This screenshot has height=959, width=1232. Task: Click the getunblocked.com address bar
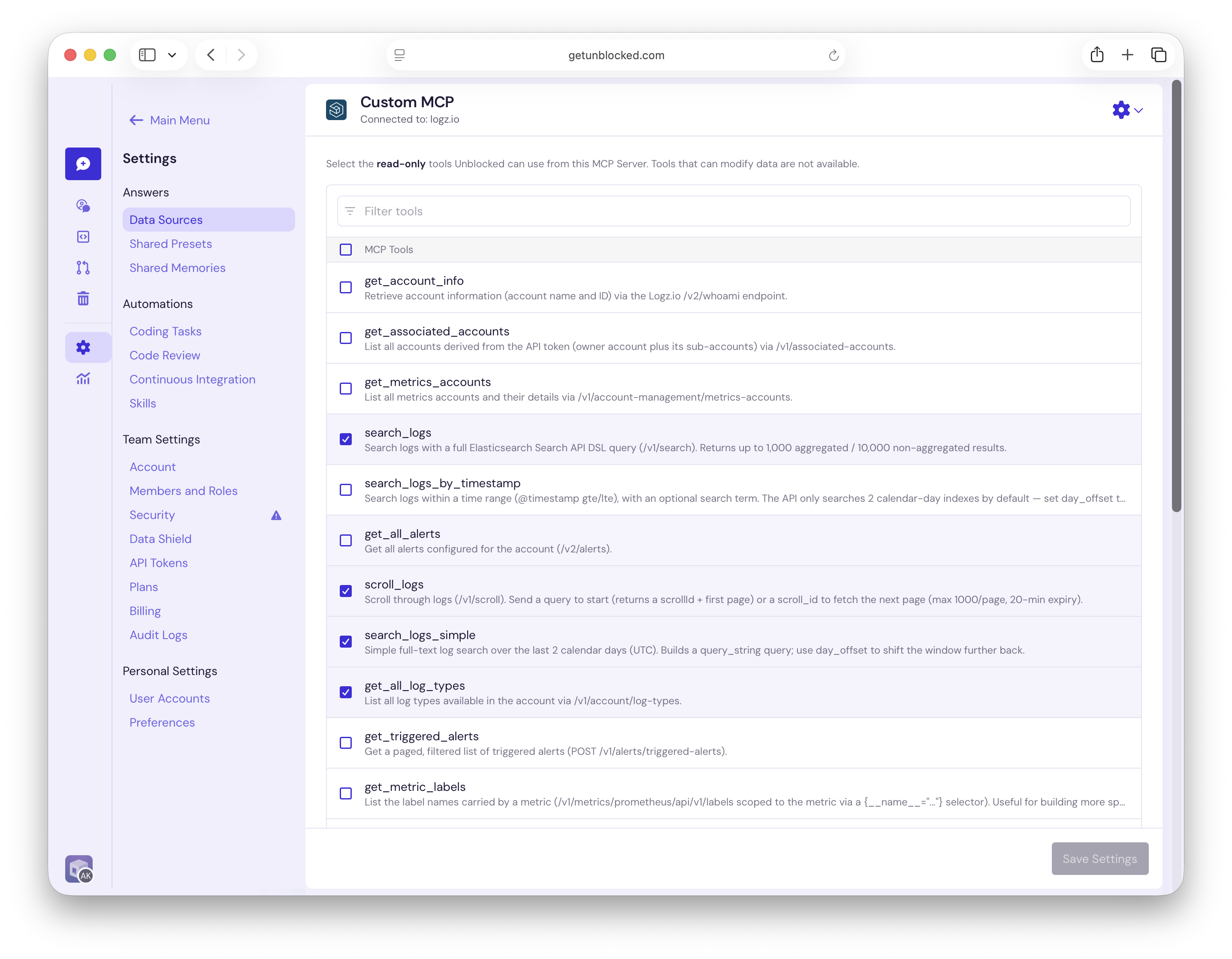[616, 55]
